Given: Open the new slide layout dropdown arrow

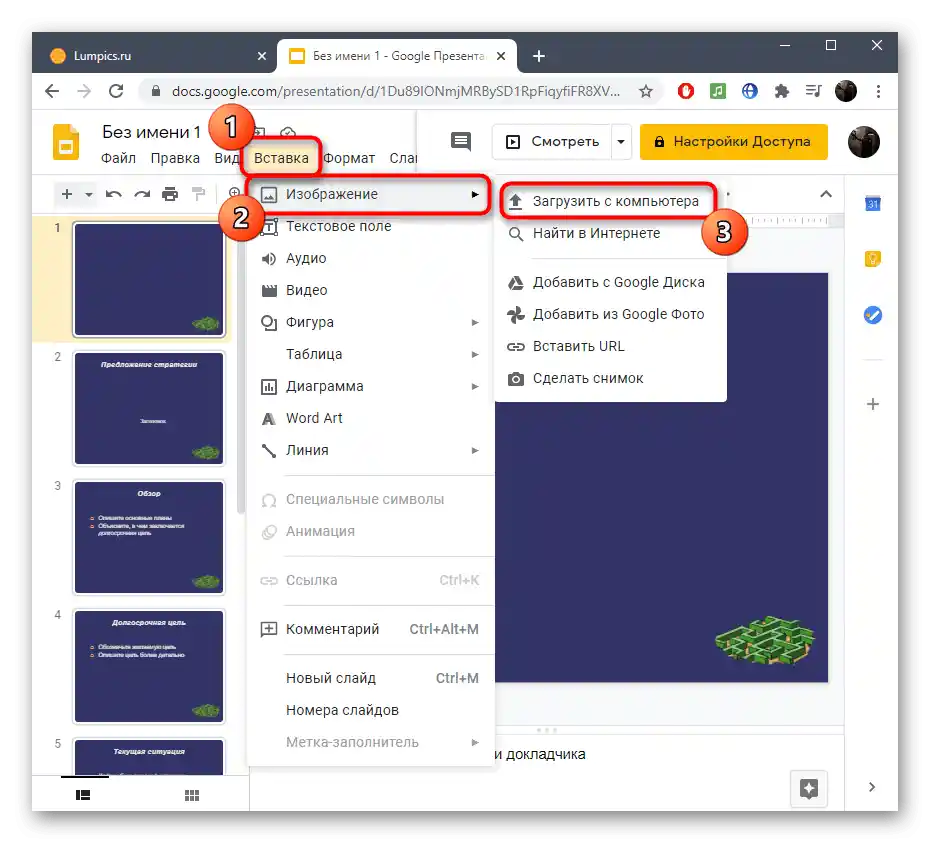Looking at the screenshot, I should (89, 194).
